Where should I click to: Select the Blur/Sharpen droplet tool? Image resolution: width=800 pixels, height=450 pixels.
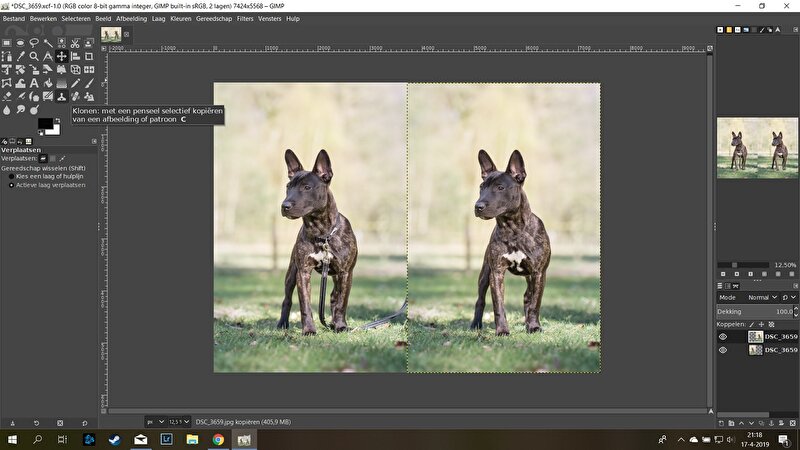[x=7, y=109]
